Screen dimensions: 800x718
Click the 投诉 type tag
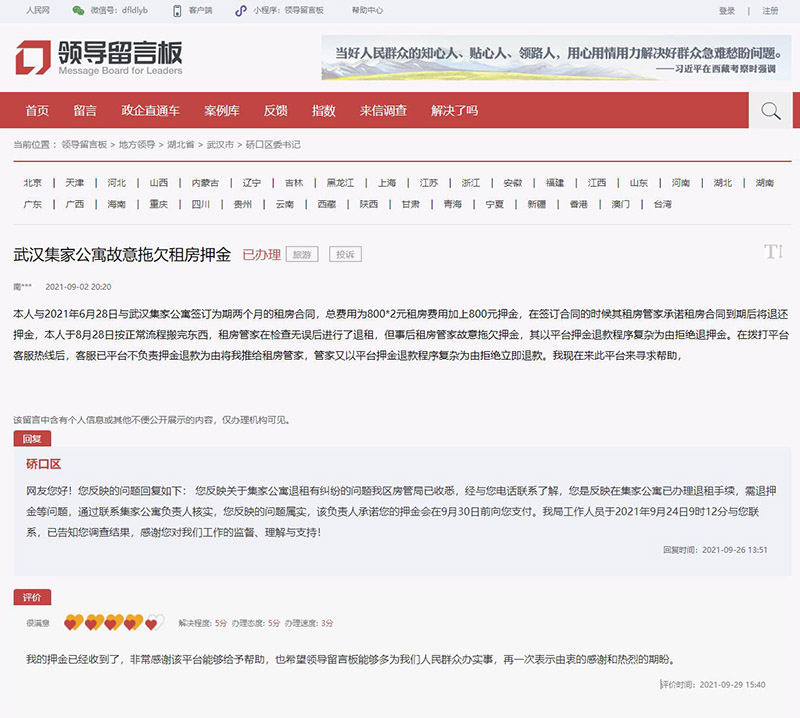[x=345, y=255]
